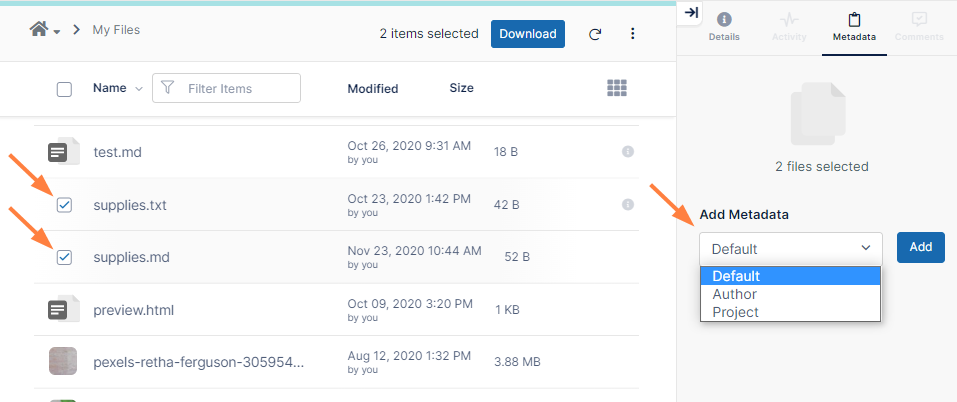957x402 pixels.
Task: Click the Download button
Action: (527, 34)
